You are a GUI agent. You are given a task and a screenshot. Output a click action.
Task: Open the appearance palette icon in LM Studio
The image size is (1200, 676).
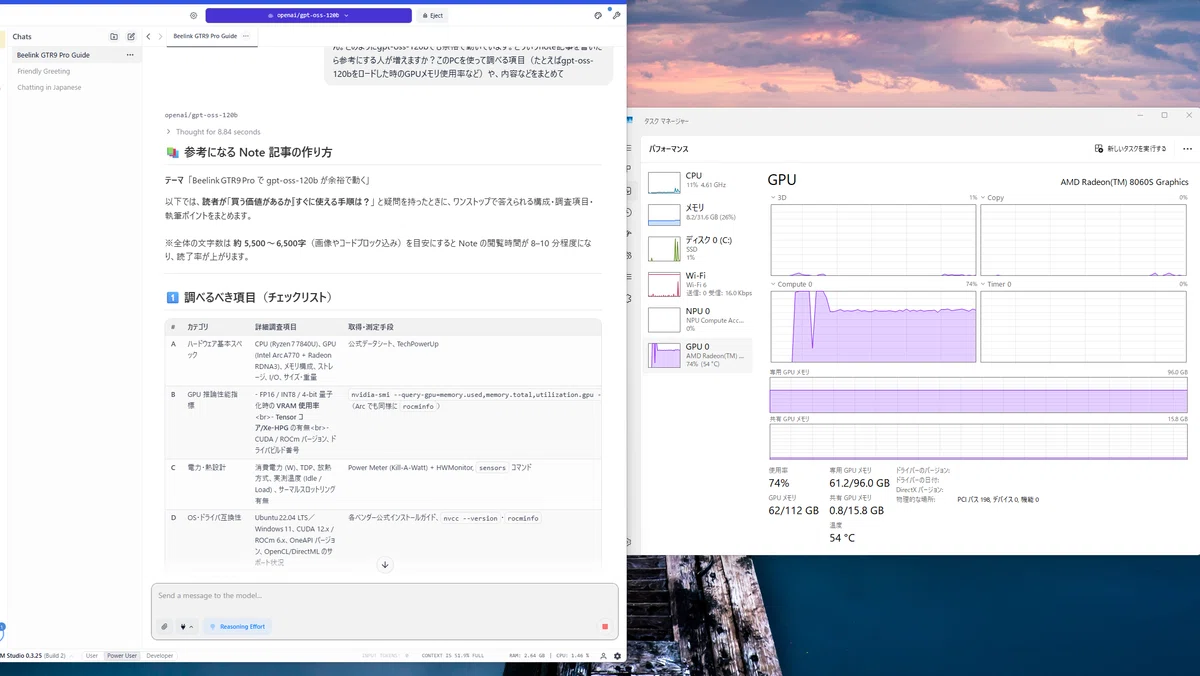tap(598, 16)
